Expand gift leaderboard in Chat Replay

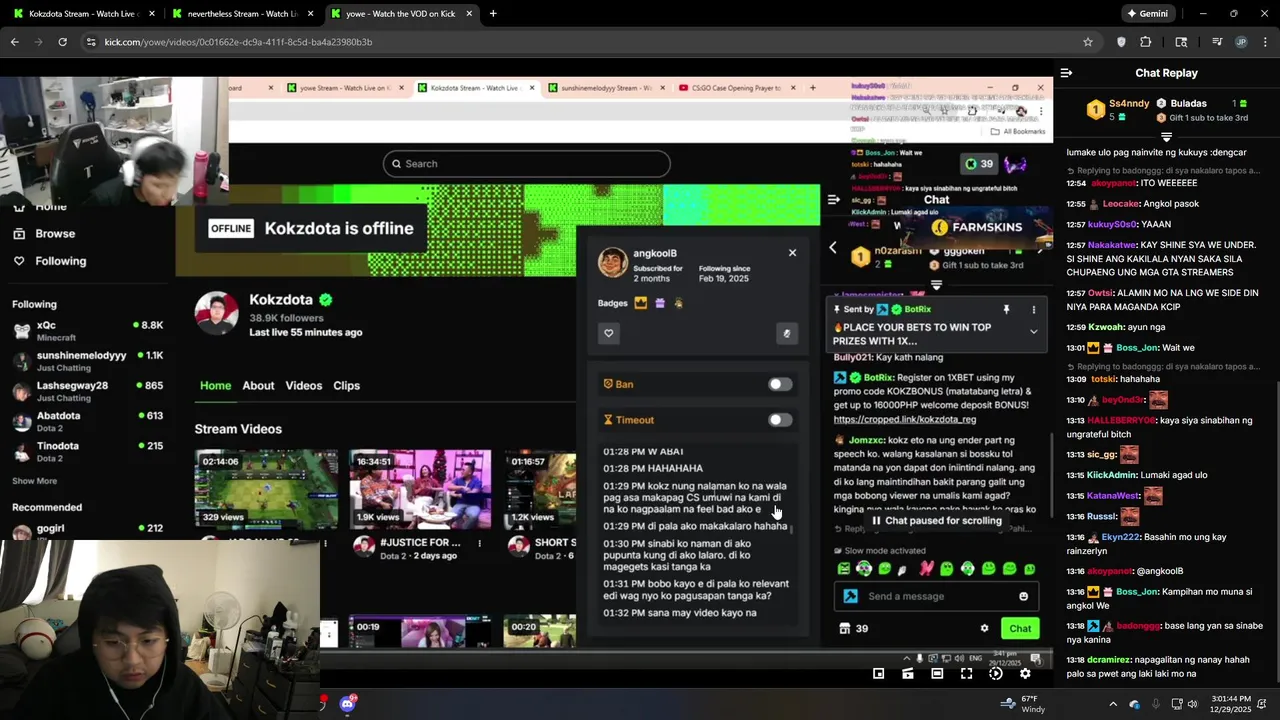(x=1166, y=137)
